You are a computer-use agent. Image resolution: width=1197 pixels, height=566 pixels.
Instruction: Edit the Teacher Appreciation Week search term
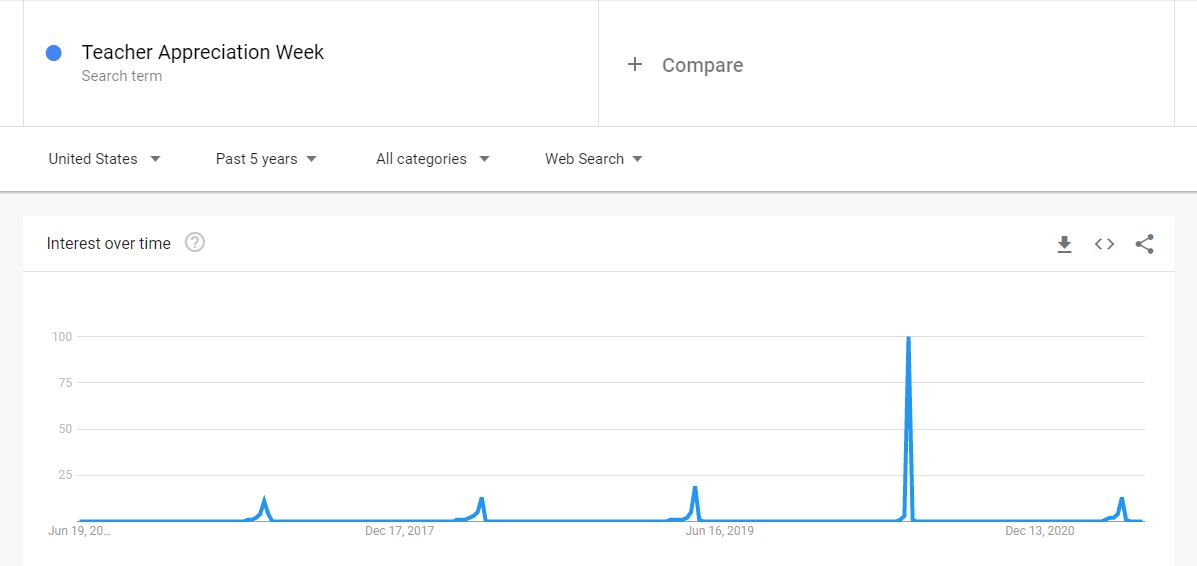pos(203,52)
